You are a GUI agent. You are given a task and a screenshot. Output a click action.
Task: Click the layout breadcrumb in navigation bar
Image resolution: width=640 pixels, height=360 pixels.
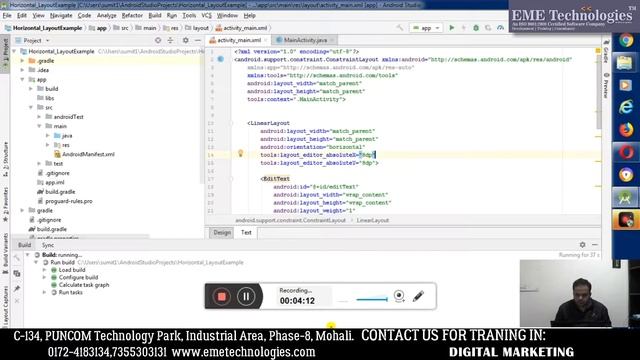pyautogui.click(x=200, y=28)
